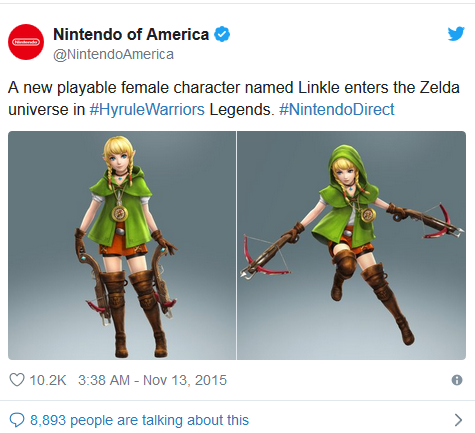Follow the #NintendoDirect hashtag link
Image resolution: width=475 pixels, height=433 pixels.
pyautogui.click(x=337, y=109)
